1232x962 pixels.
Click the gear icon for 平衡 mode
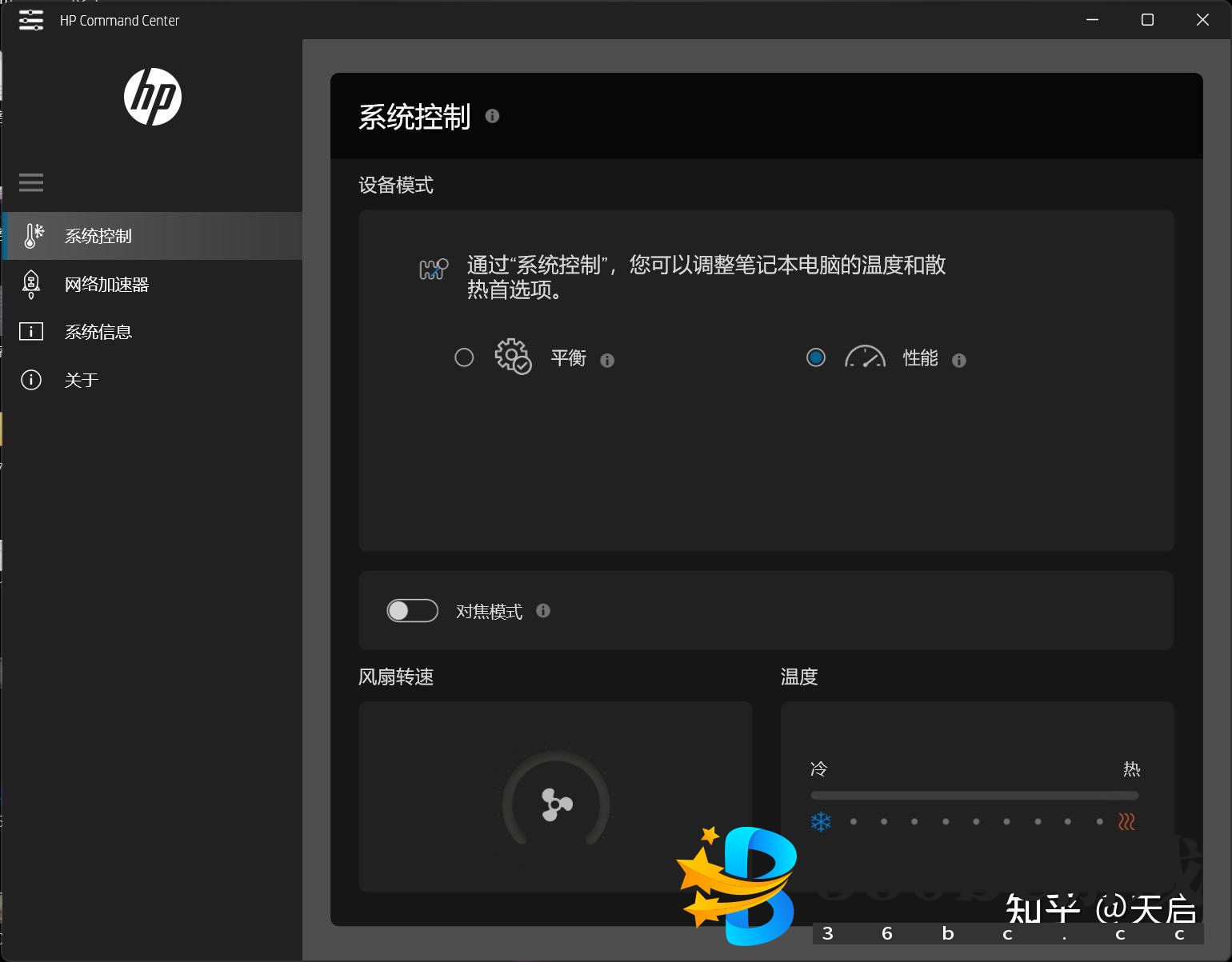point(513,357)
